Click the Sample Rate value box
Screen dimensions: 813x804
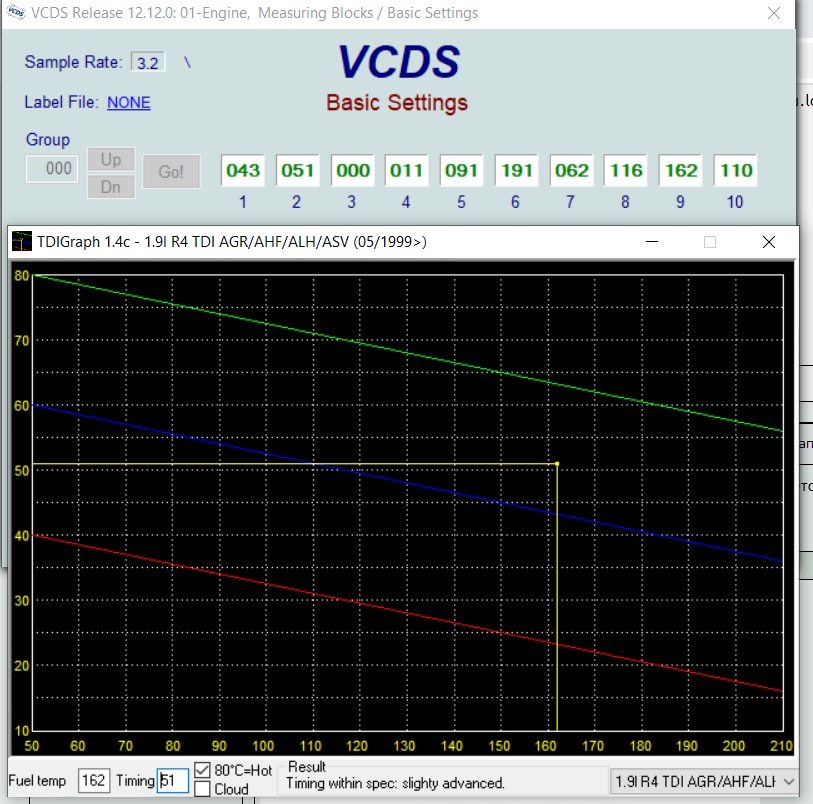147,62
